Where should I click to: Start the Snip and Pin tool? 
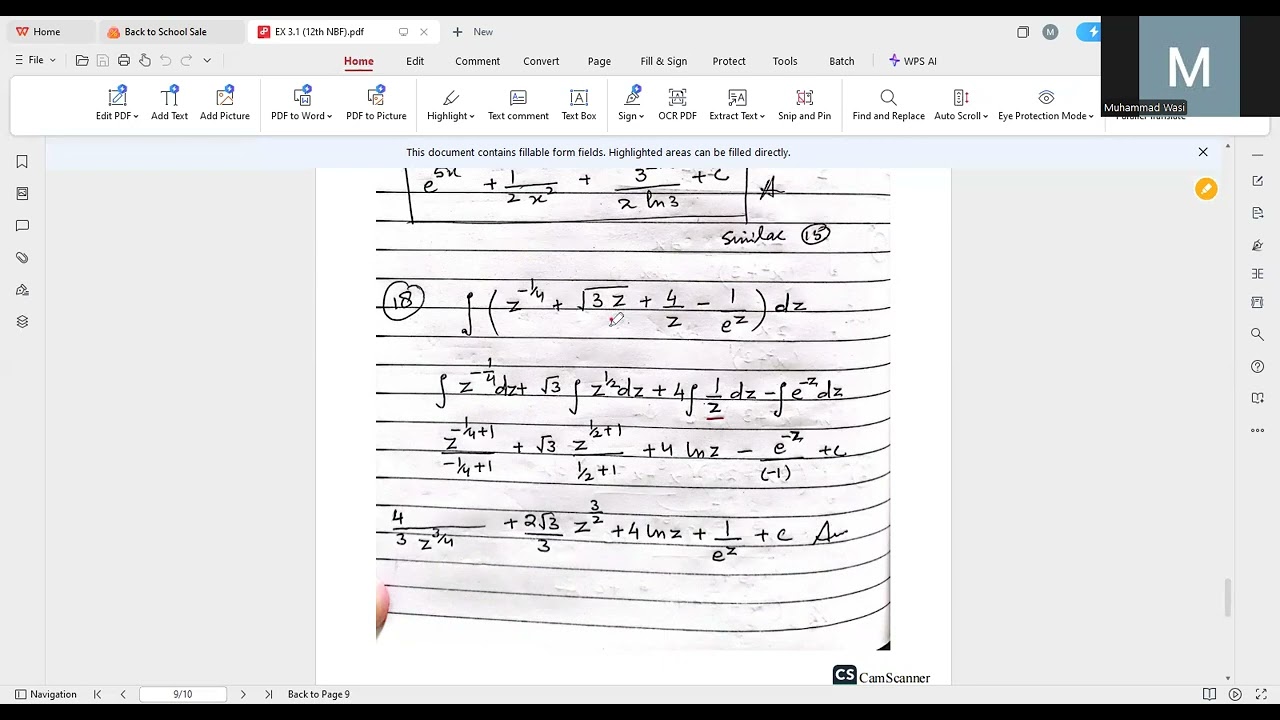(x=804, y=104)
